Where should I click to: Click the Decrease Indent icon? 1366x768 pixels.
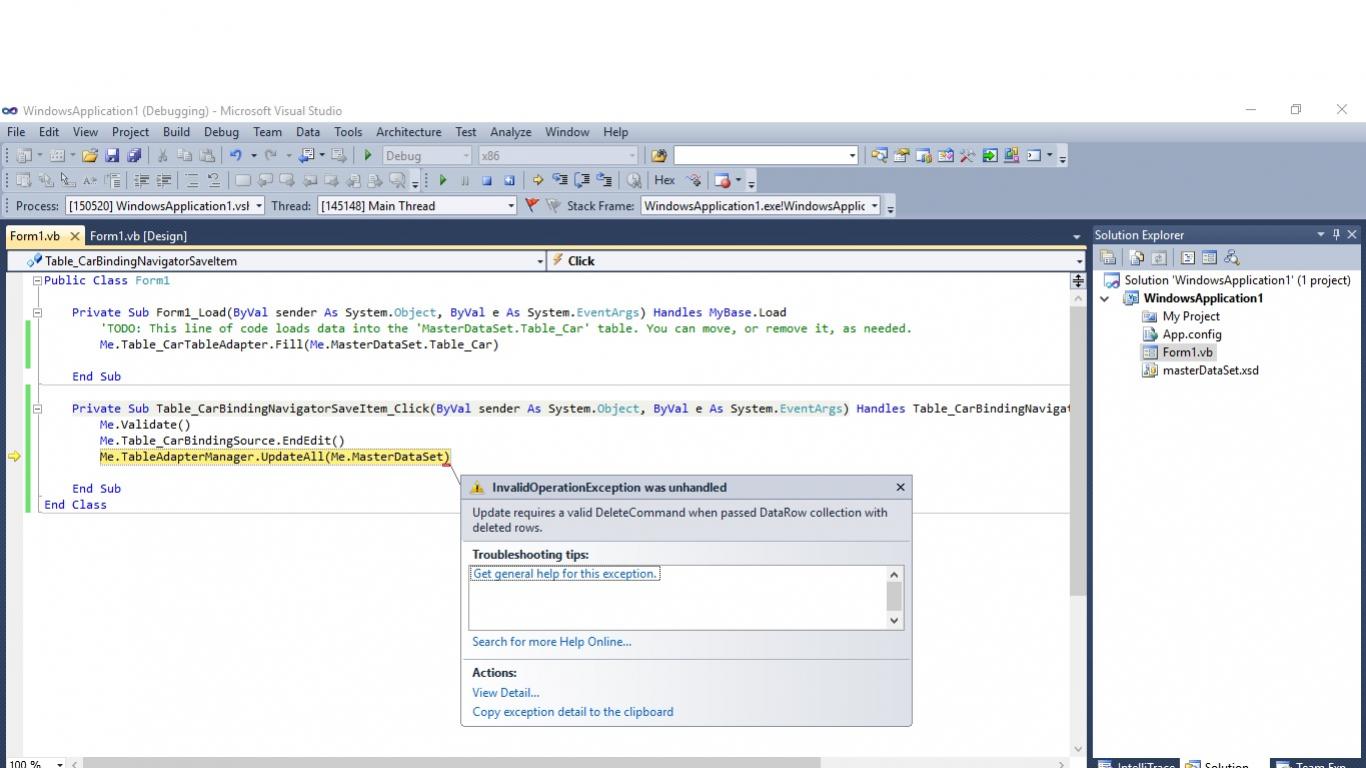tap(142, 180)
